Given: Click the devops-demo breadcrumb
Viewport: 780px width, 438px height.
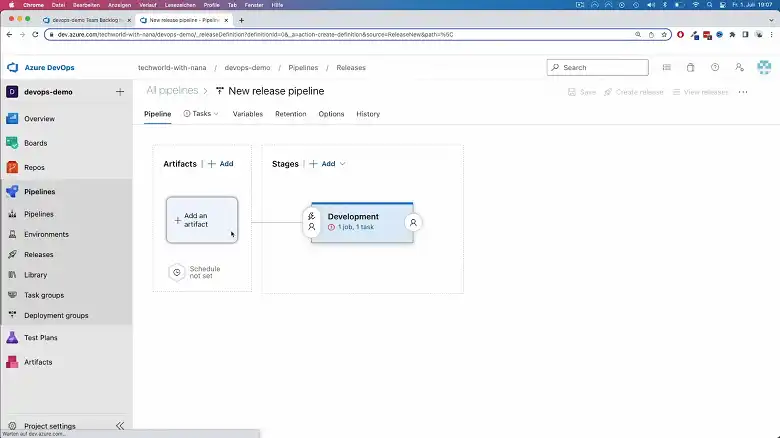Looking at the screenshot, I should (x=247, y=68).
